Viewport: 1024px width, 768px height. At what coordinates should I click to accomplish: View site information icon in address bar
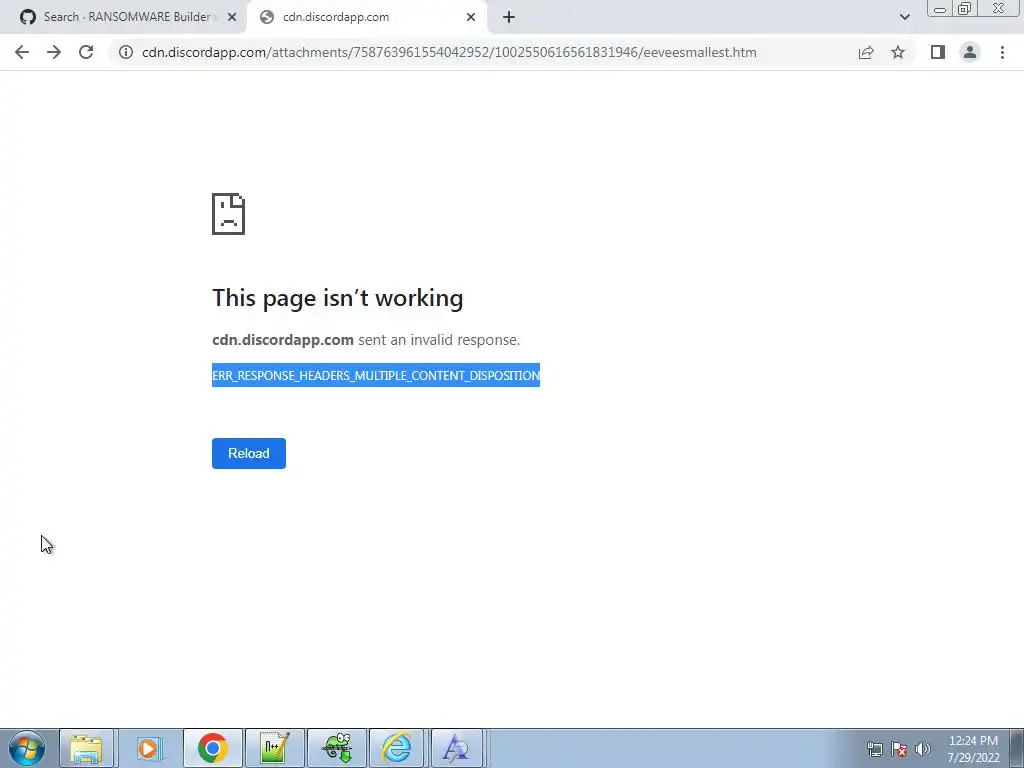(x=125, y=52)
